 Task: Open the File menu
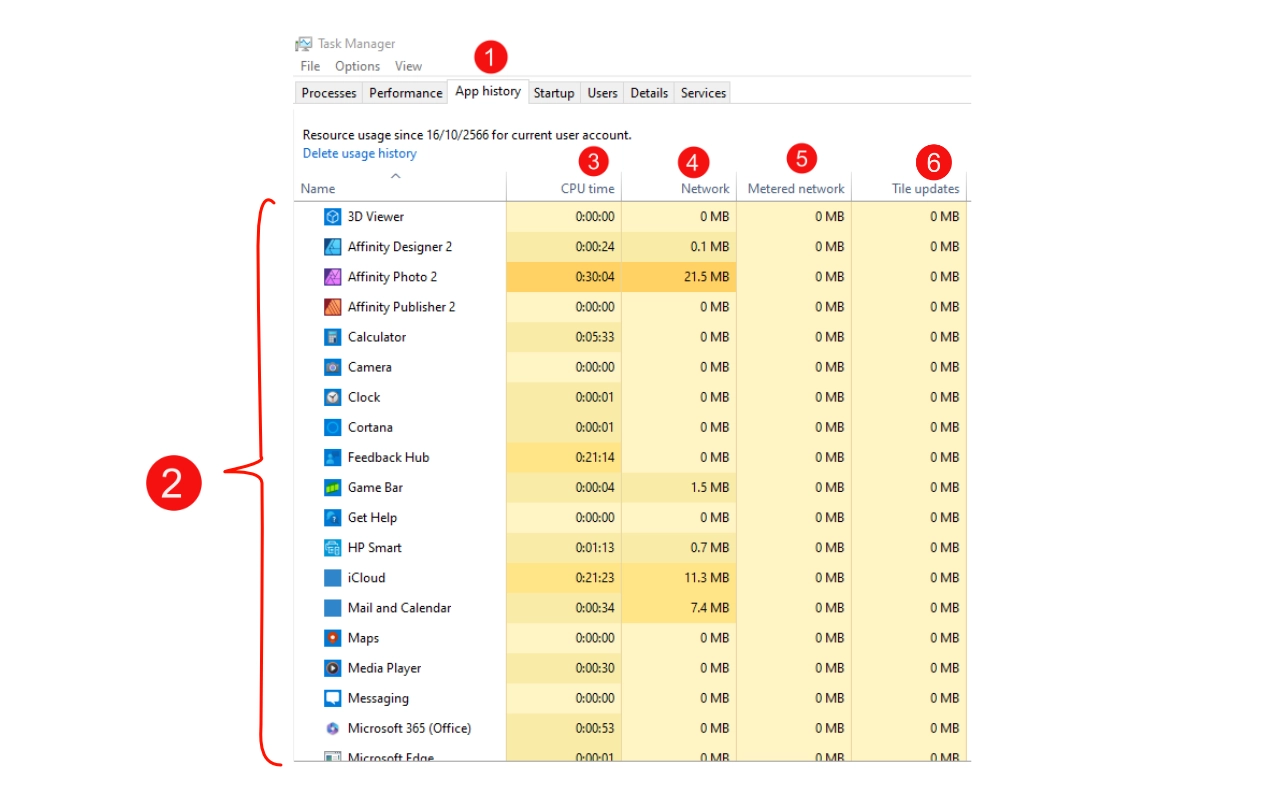click(x=310, y=66)
